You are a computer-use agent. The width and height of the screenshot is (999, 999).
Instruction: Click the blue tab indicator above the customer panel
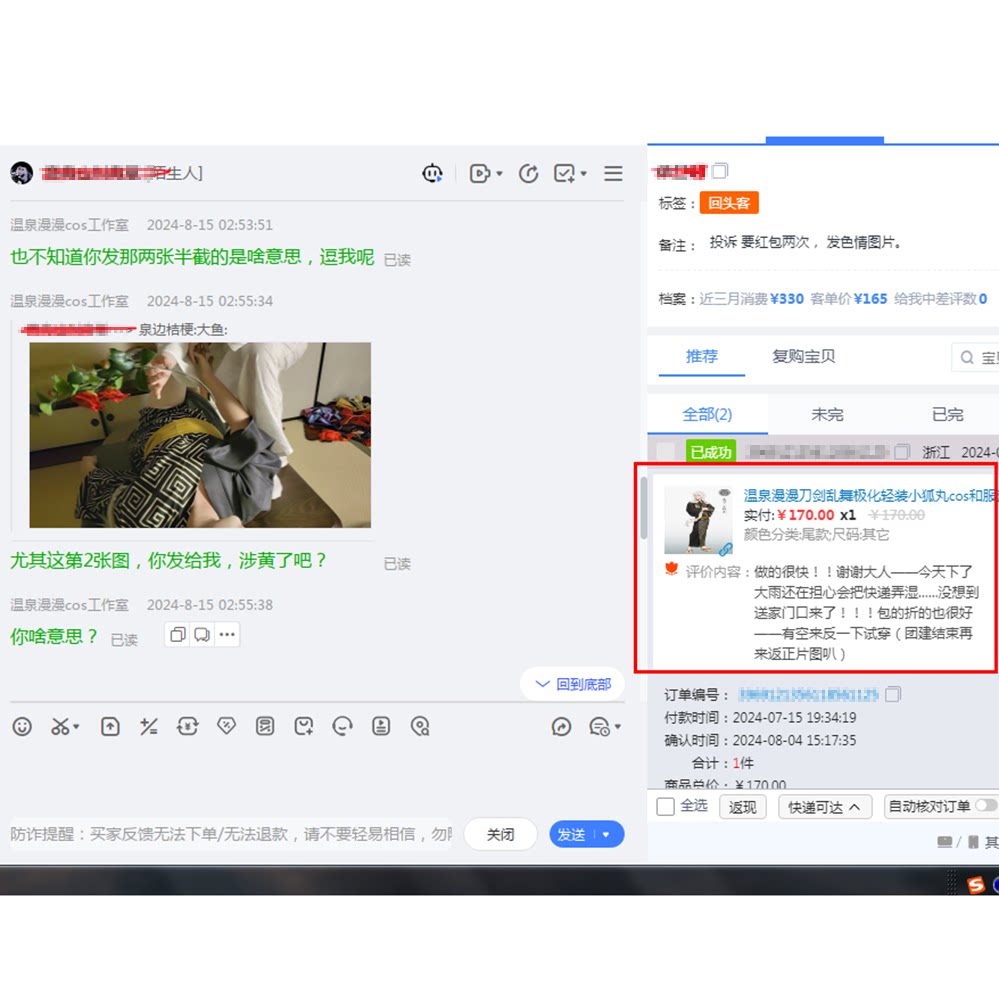click(824, 140)
